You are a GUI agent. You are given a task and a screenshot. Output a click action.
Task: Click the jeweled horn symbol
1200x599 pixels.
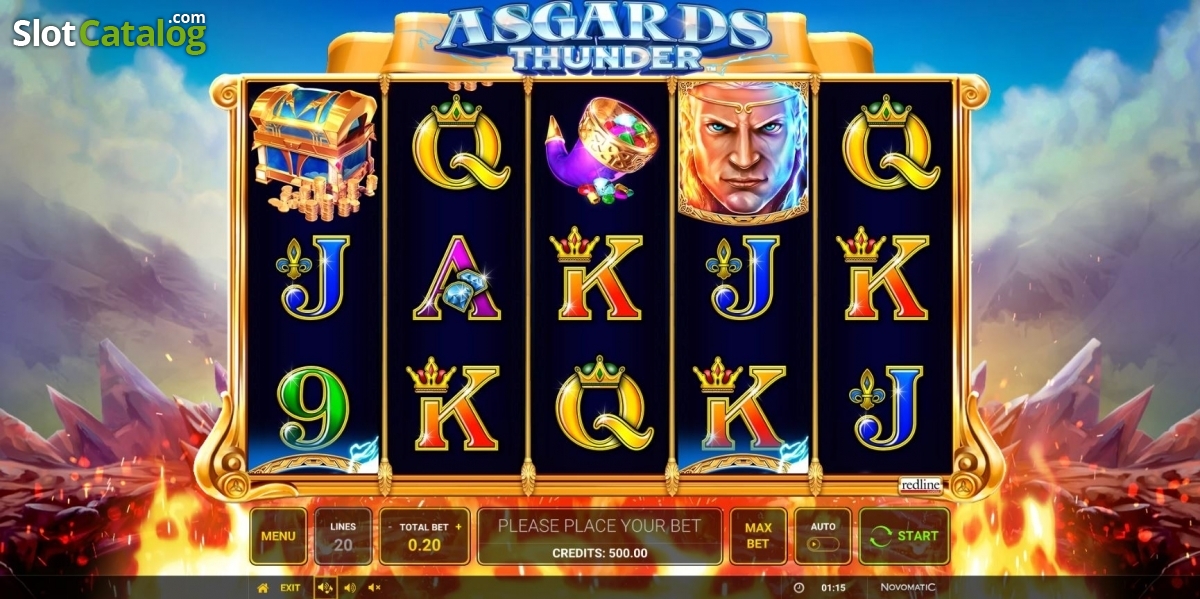[598, 148]
